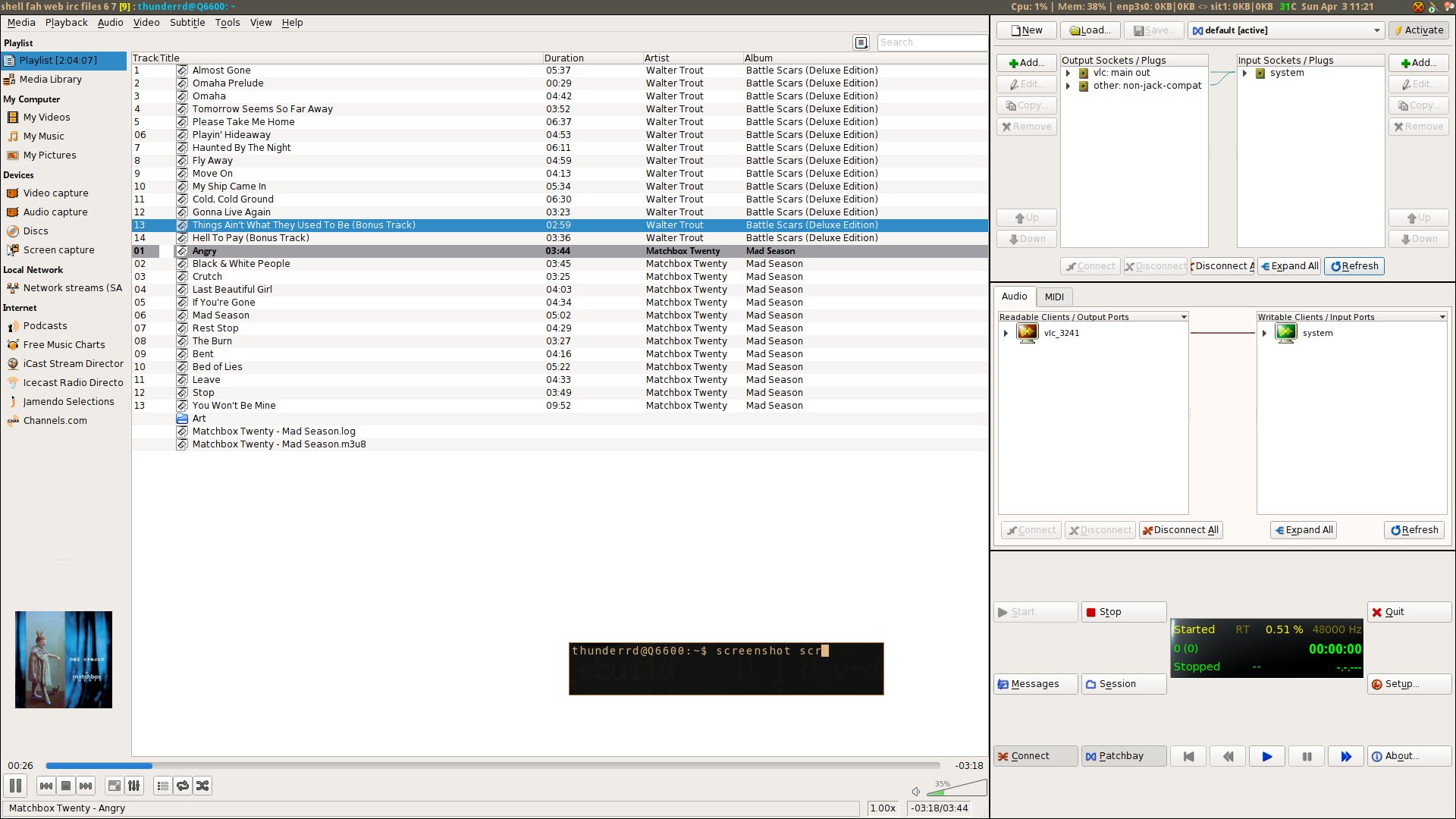Click the VLC seek progress bar

click(493, 766)
